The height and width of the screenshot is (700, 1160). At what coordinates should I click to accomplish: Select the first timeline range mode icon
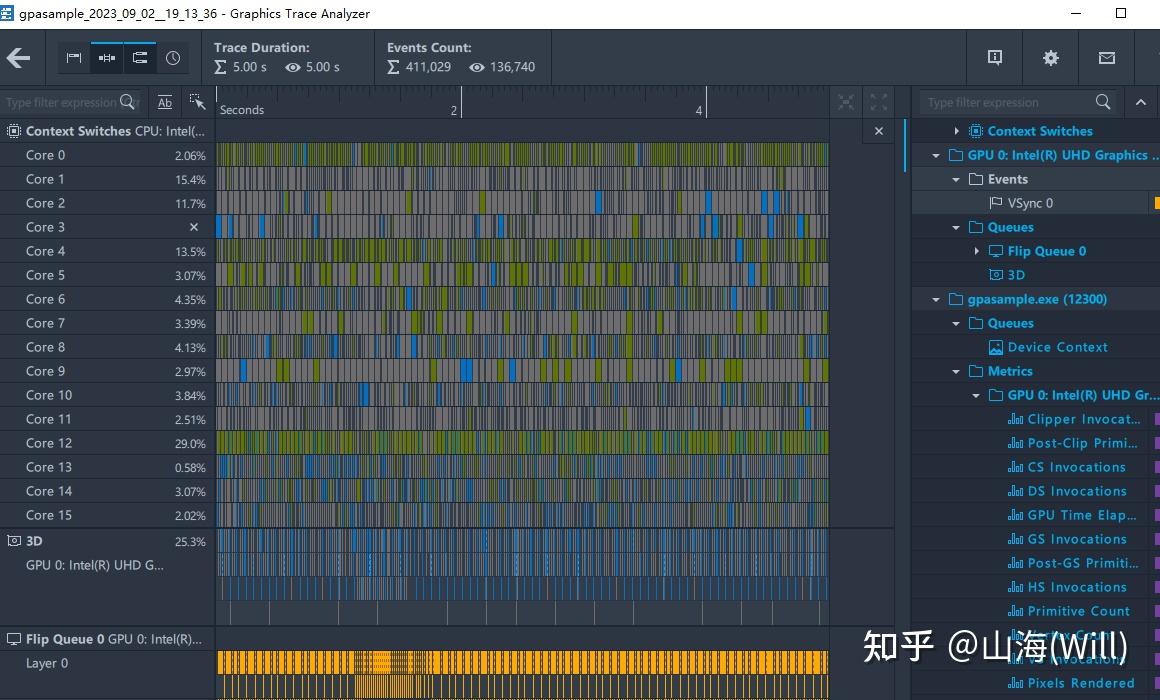pyautogui.click(x=74, y=58)
